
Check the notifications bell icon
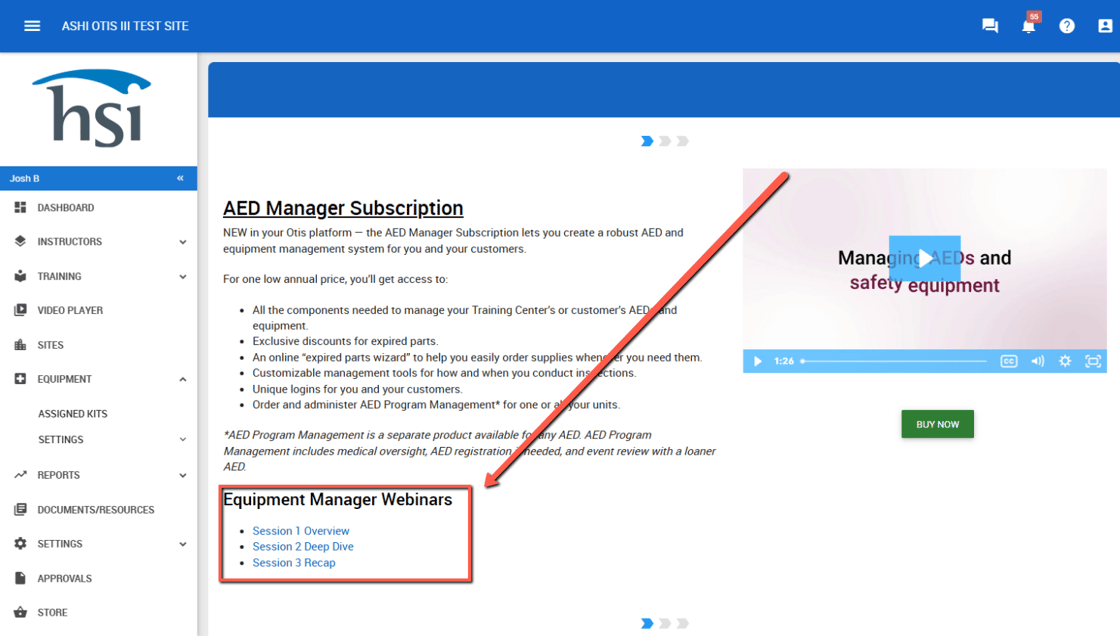click(x=1028, y=26)
